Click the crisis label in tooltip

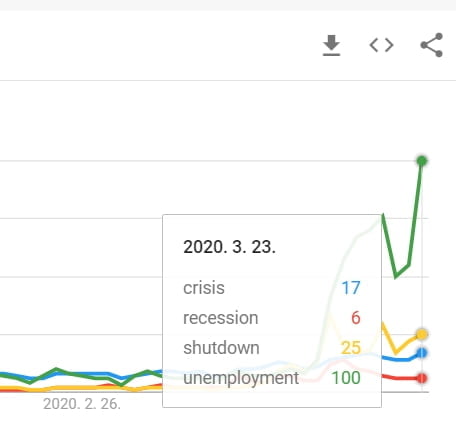pos(204,288)
